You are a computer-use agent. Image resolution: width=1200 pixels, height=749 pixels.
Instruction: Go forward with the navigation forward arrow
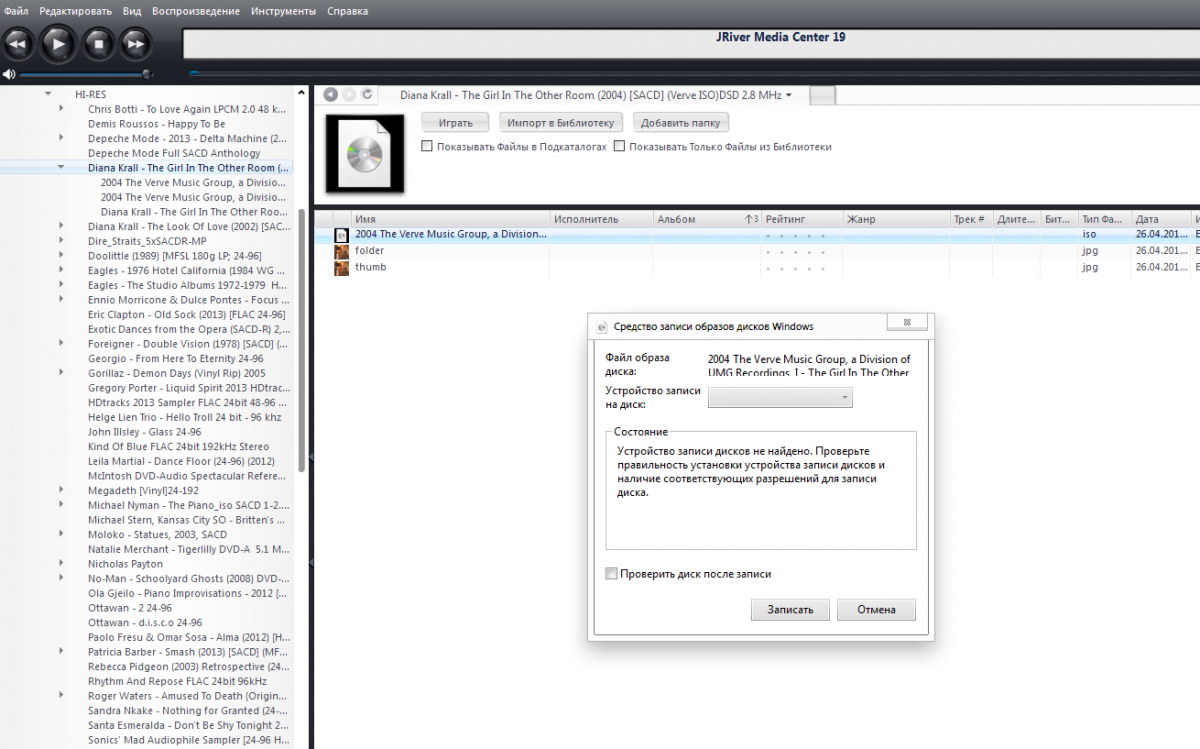point(349,95)
